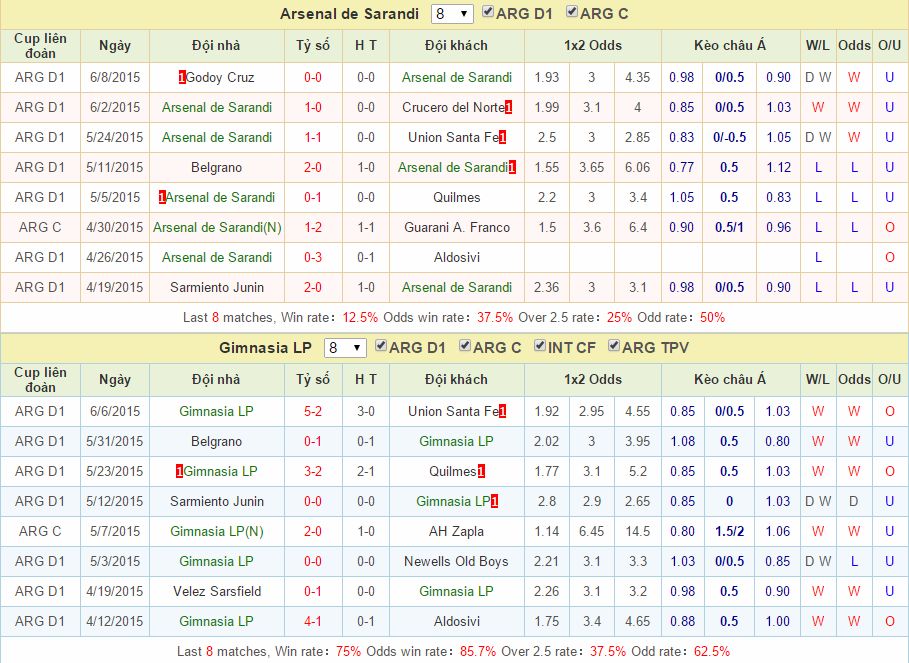Open Sarmiento Junin link on 4/19/2015
The height and width of the screenshot is (663, 909).
coord(217,287)
